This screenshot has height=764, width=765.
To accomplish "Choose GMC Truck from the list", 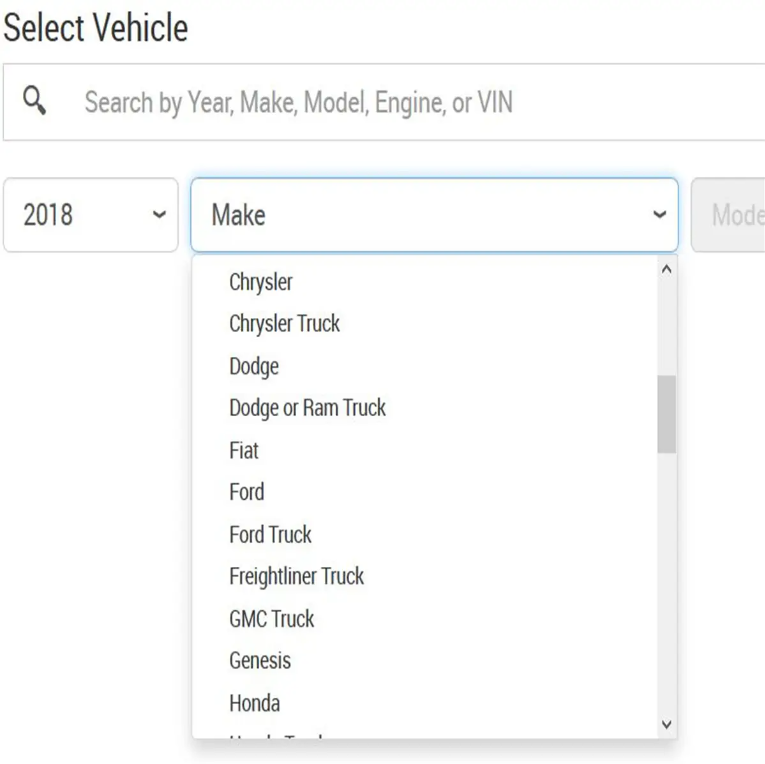I will (271, 618).
